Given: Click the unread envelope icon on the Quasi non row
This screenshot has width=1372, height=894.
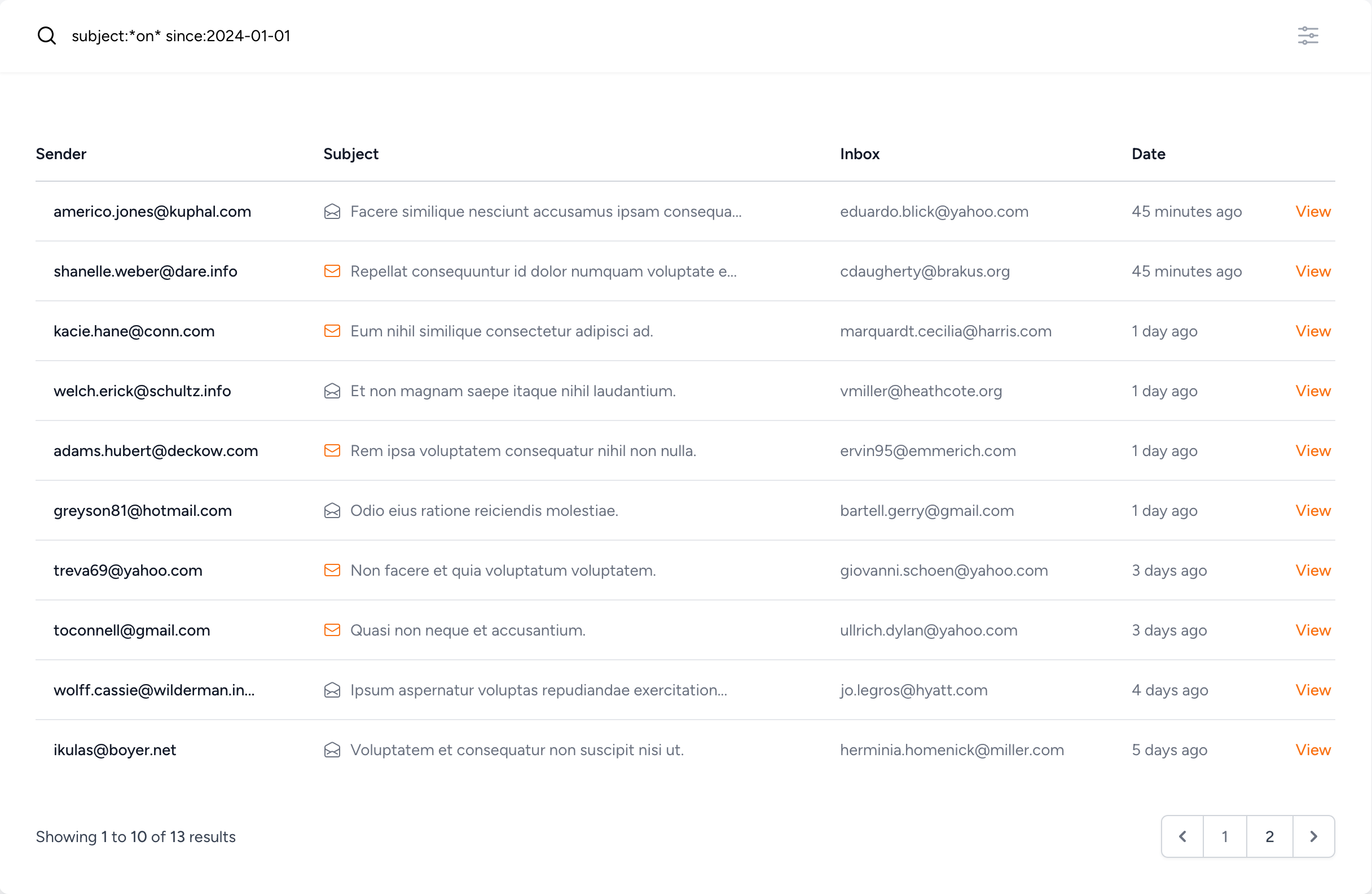Looking at the screenshot, I should tap(333, 630).
